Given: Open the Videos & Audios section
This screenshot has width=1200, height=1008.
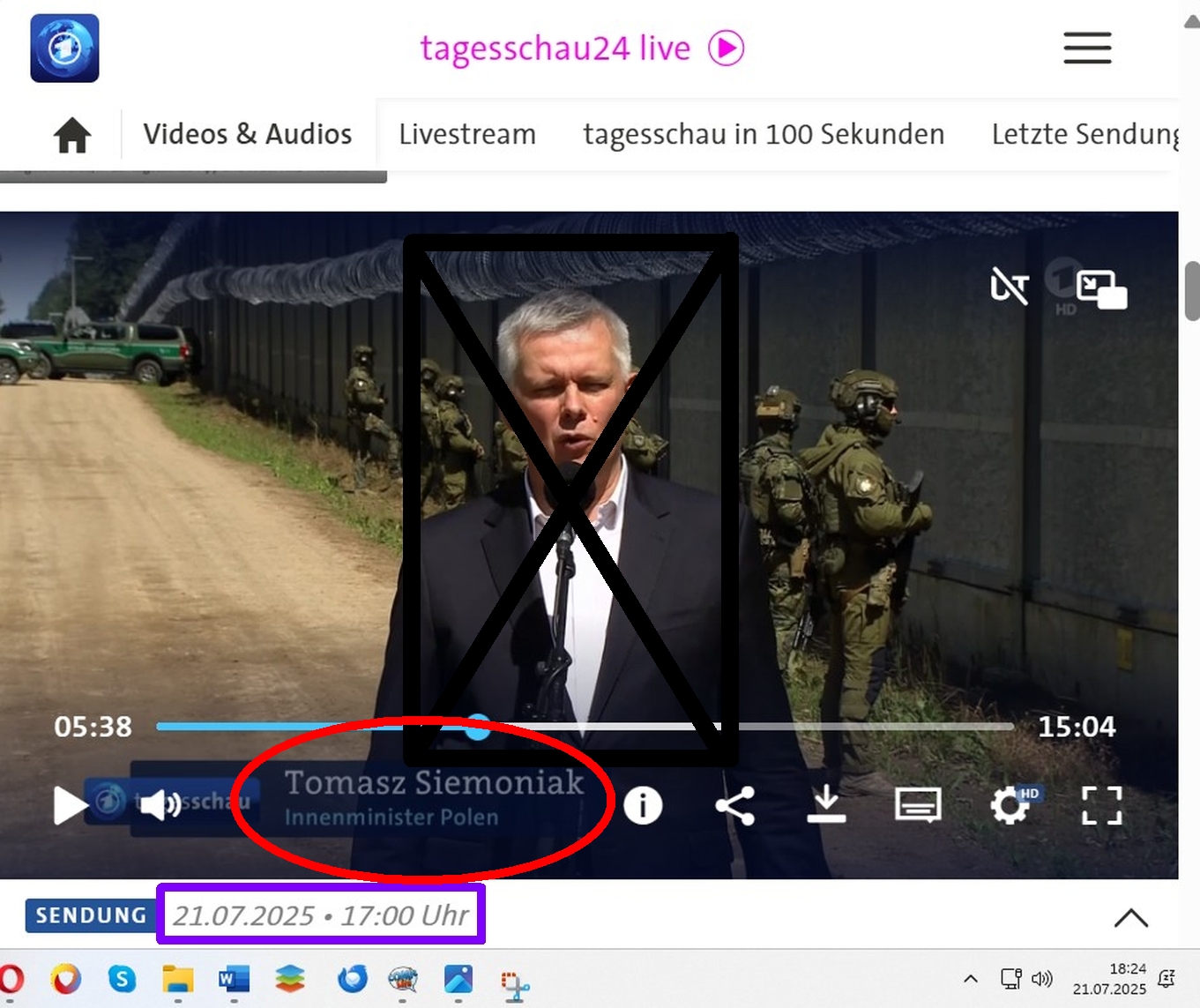Looking at the screenshot, I should 248,135.
